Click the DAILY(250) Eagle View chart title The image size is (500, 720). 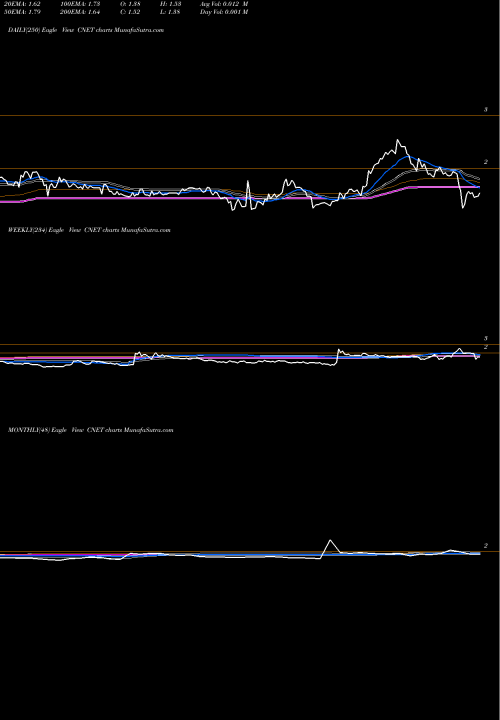(86, 30)
